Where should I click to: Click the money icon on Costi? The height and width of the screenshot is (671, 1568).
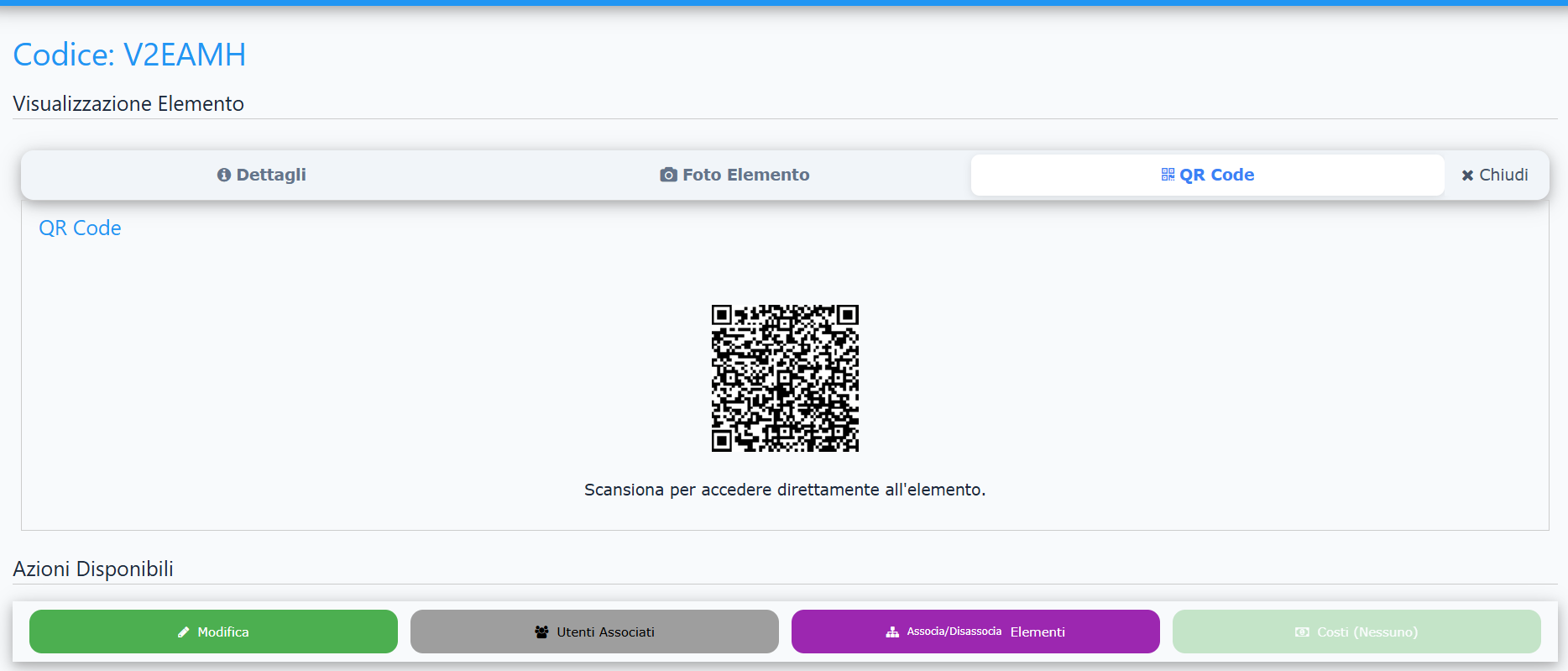pyautogui.click(x=1302, y=632)
